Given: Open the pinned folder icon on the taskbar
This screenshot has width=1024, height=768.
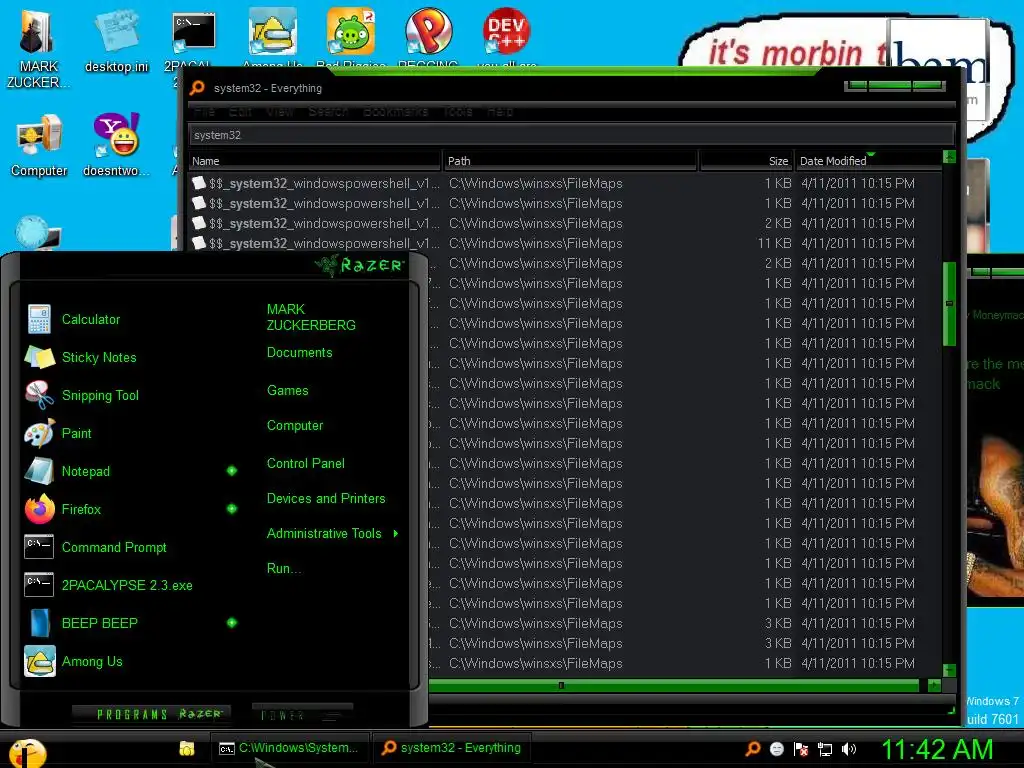Looking at the screenshot, I should (x=187, y=748).
